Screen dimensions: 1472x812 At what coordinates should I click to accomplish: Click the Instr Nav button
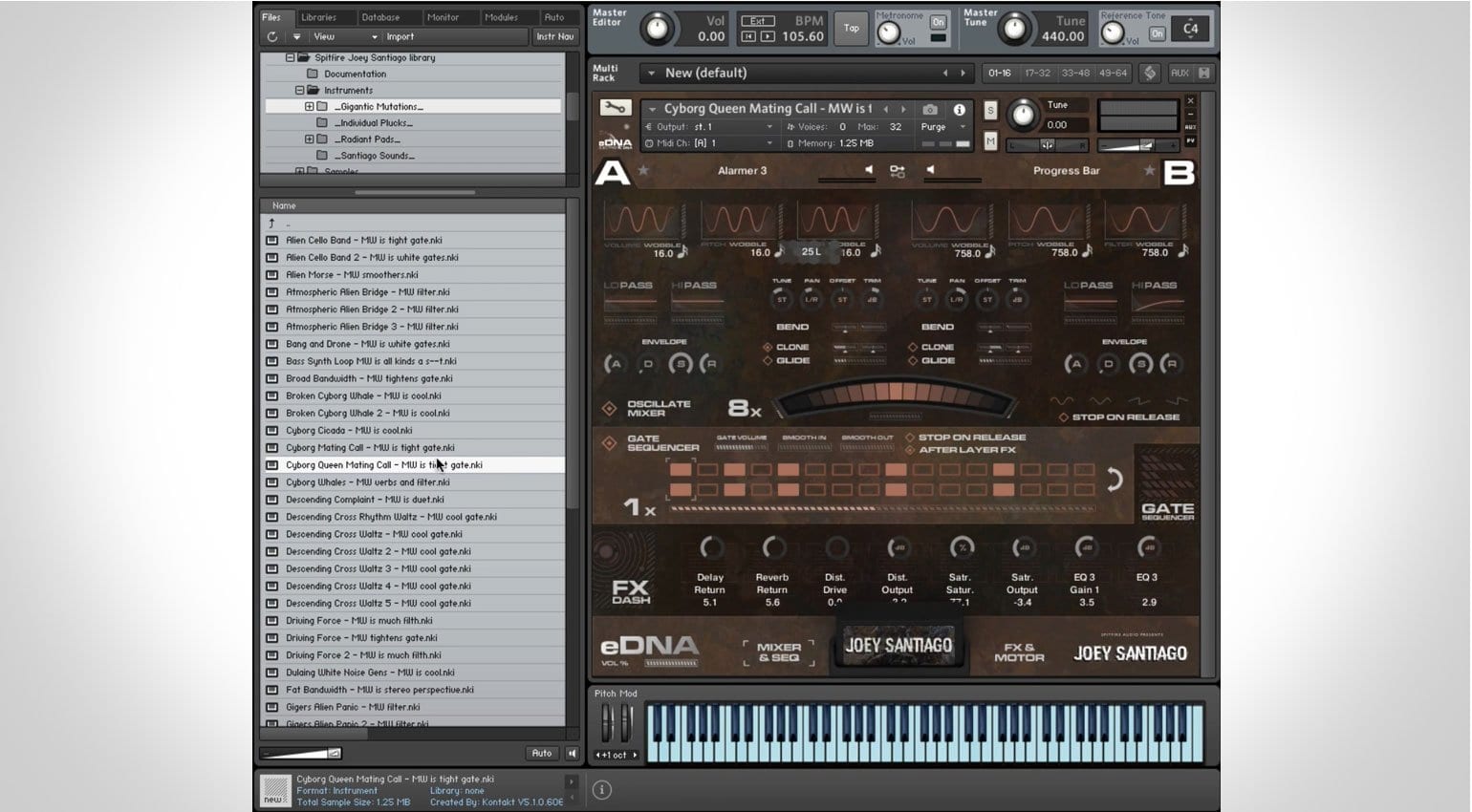(554, 36)
